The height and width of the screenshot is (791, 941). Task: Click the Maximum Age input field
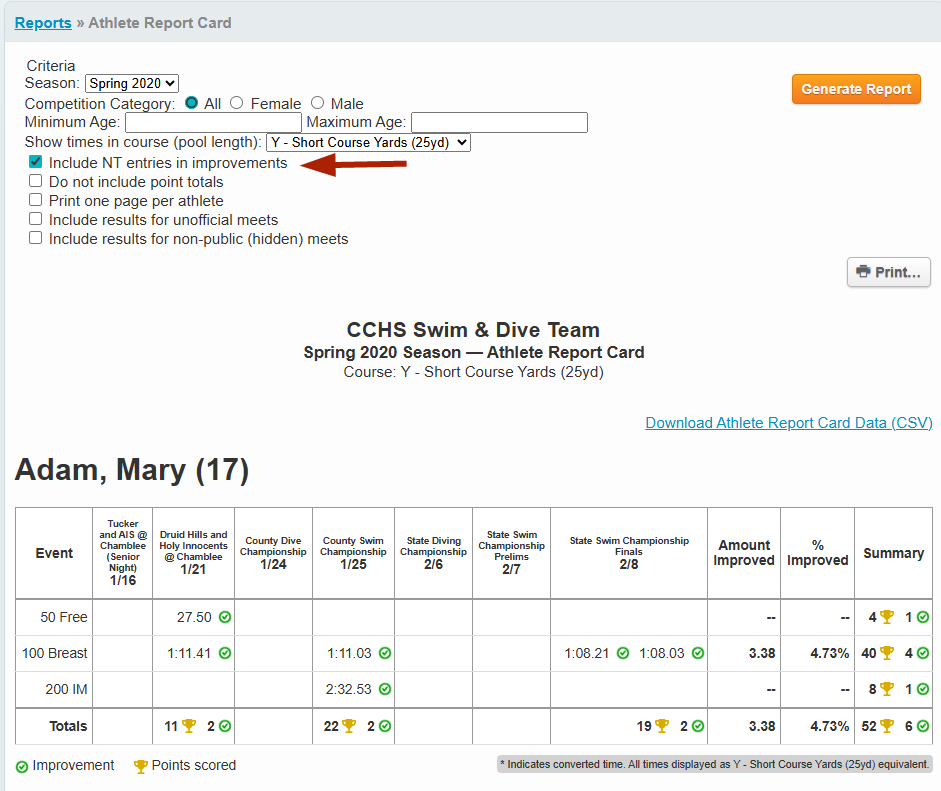[499, 122]
